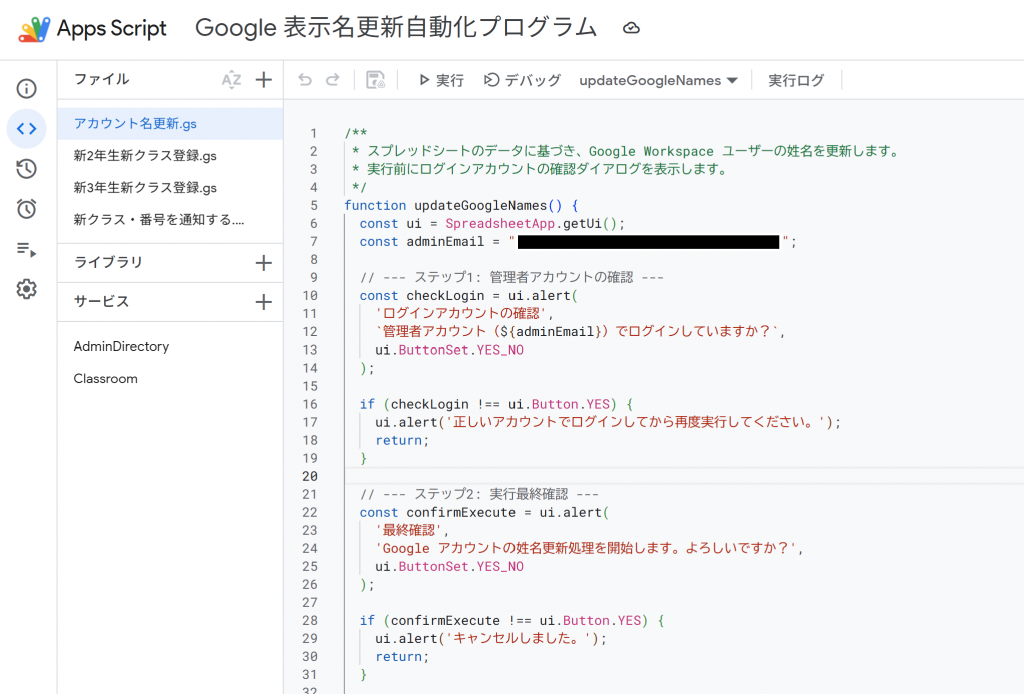
Task: Select the Editor code icon in sidebar
Action: (x=27, y=129)
